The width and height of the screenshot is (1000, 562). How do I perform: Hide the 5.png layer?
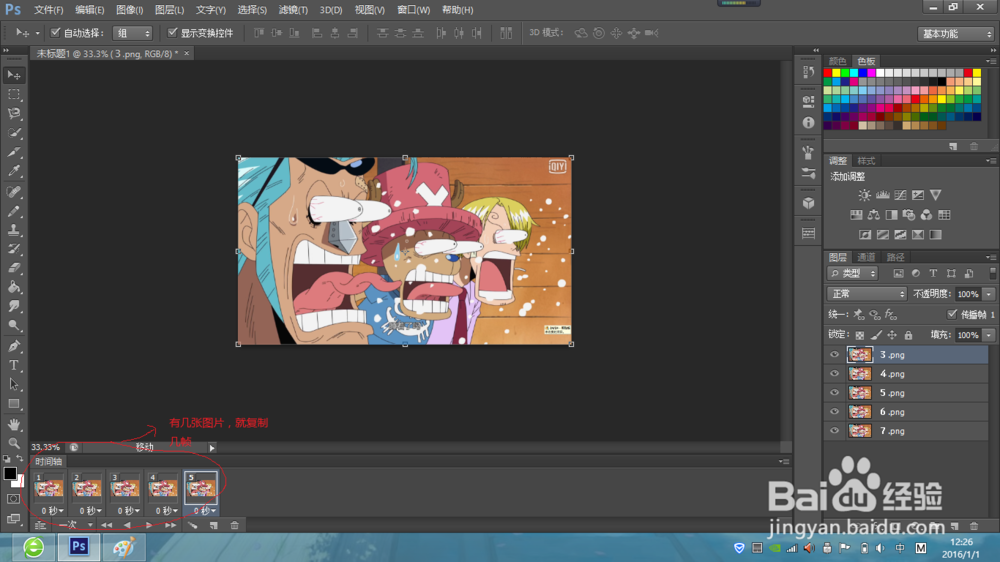834,393
